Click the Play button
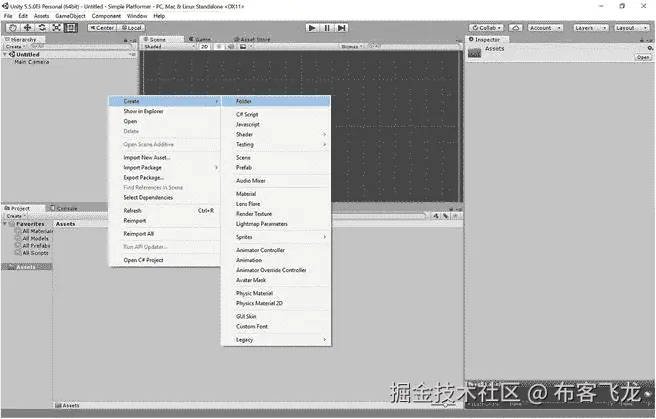This screenshot has height=419, width=656. tap(312, 28)
